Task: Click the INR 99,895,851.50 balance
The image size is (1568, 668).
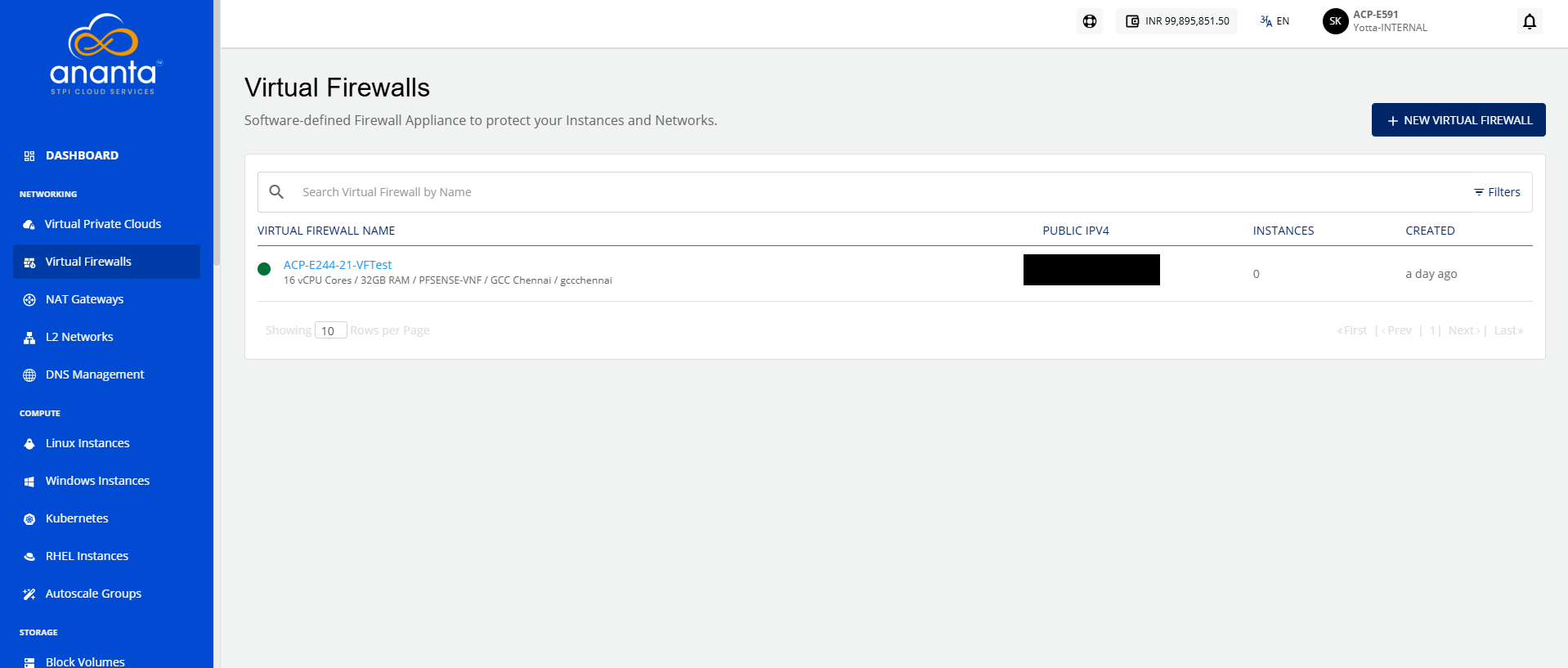Action: [1187, 21]
